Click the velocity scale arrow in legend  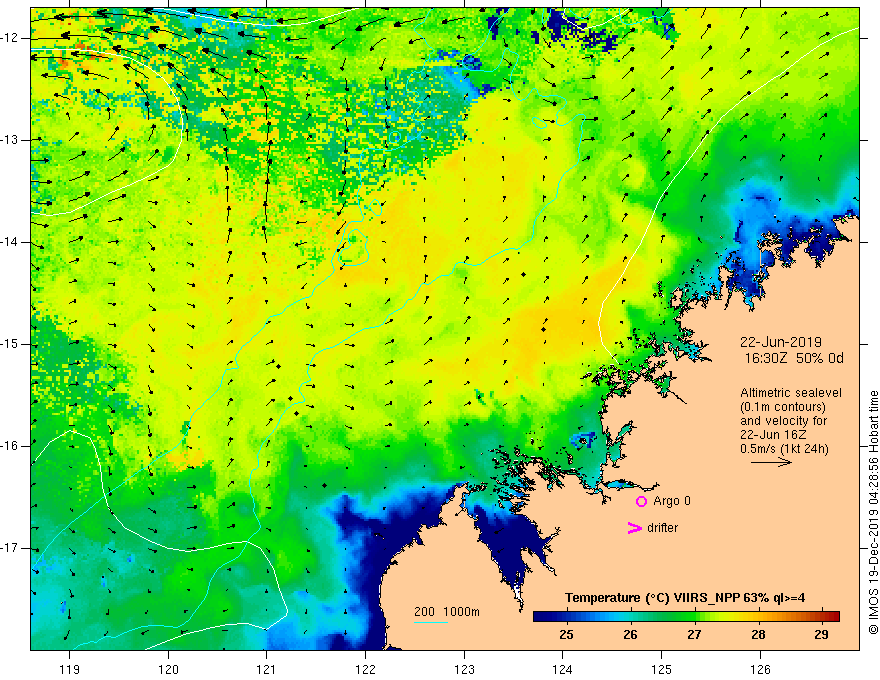[771, 462]
